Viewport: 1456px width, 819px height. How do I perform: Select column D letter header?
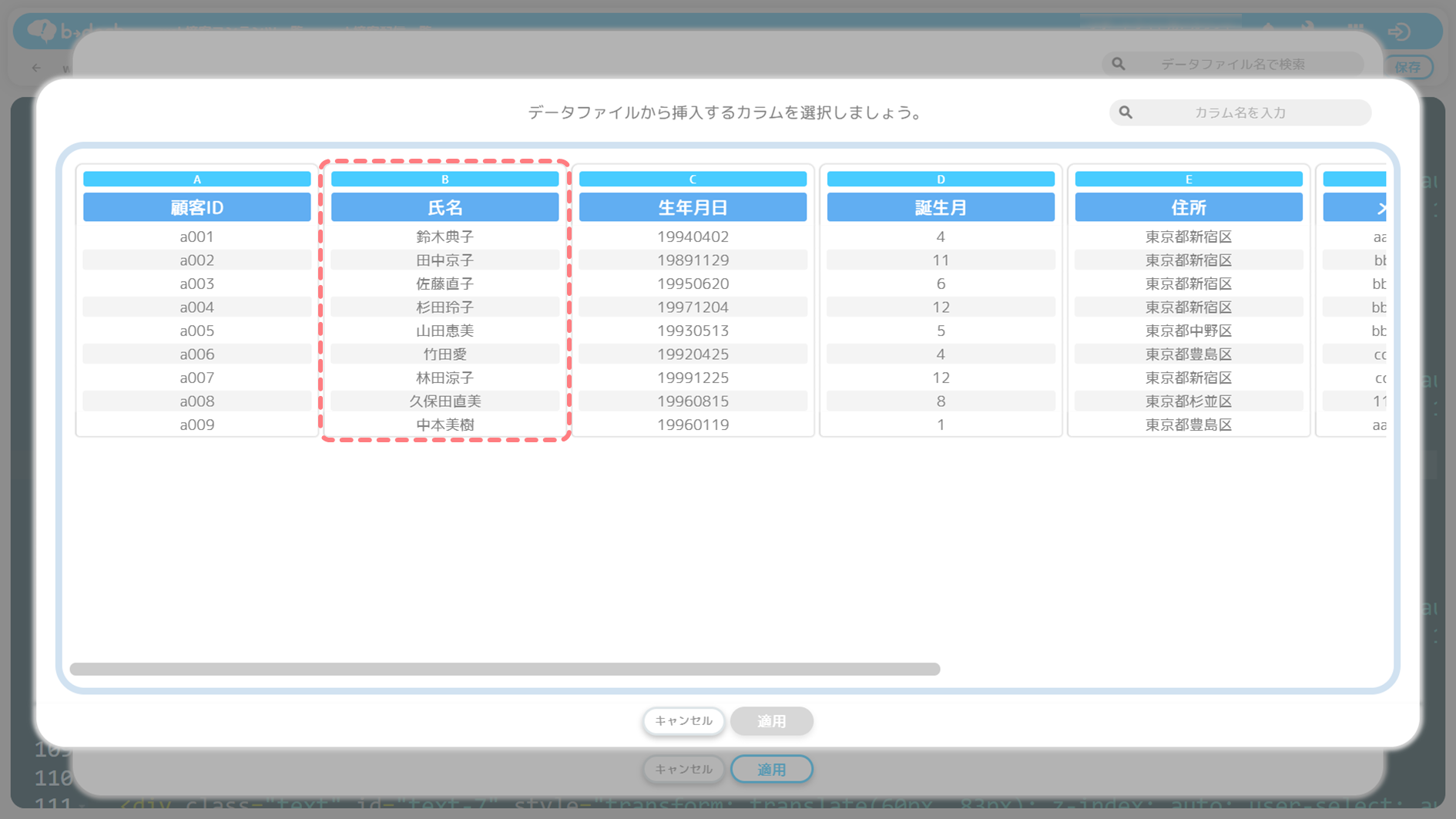941,179
